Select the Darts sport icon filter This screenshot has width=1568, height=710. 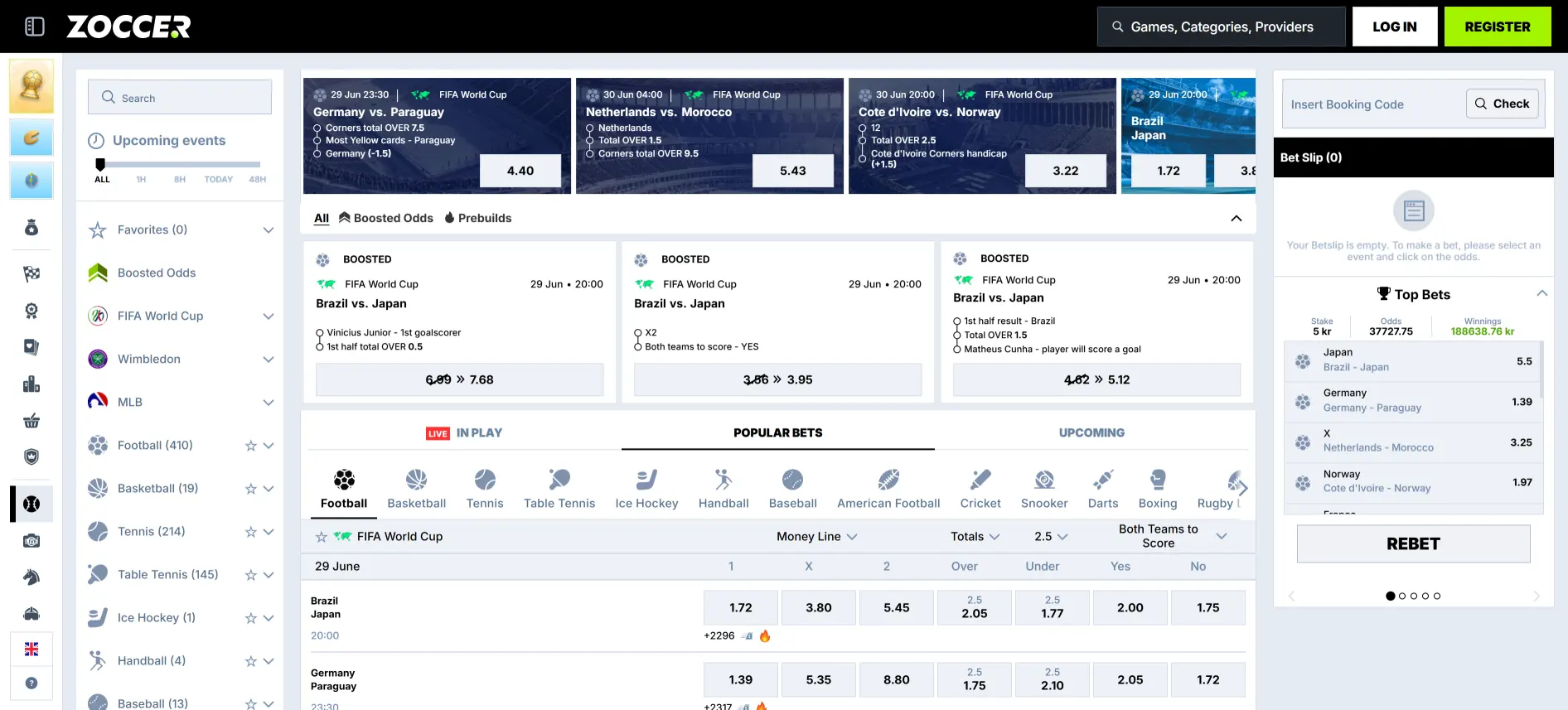[1103, 480]
